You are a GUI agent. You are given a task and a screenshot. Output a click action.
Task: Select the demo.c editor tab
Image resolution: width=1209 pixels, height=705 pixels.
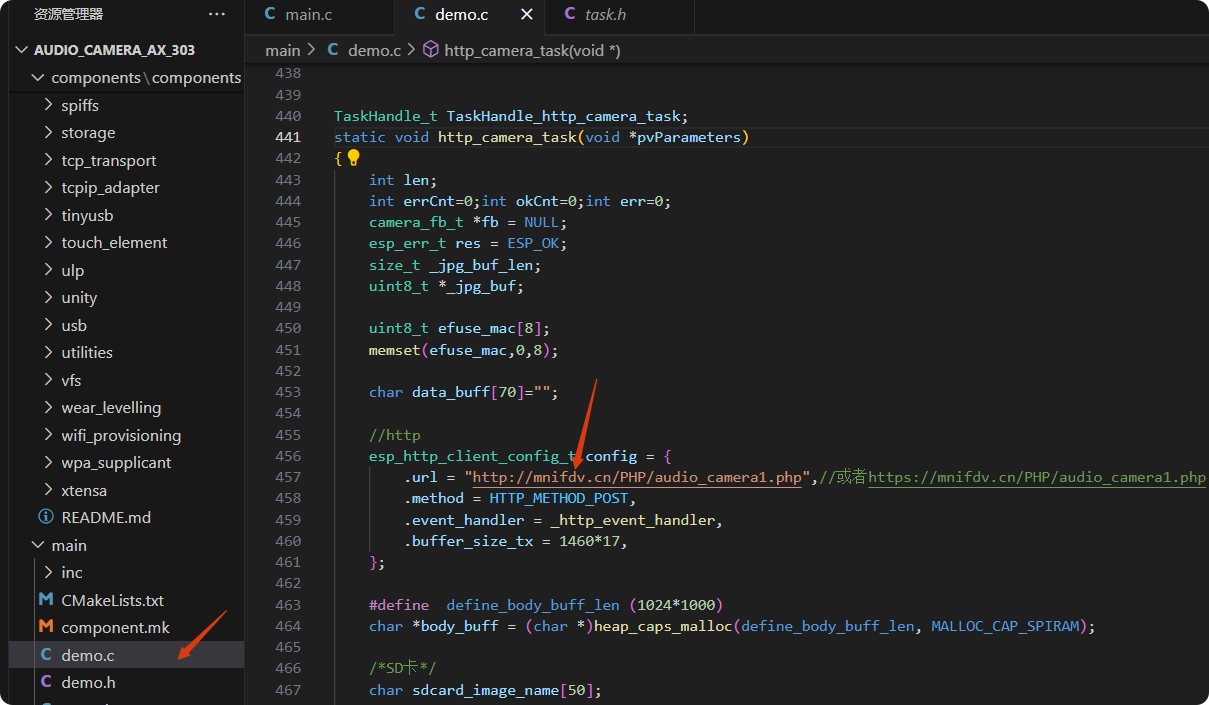coord(469,15)
